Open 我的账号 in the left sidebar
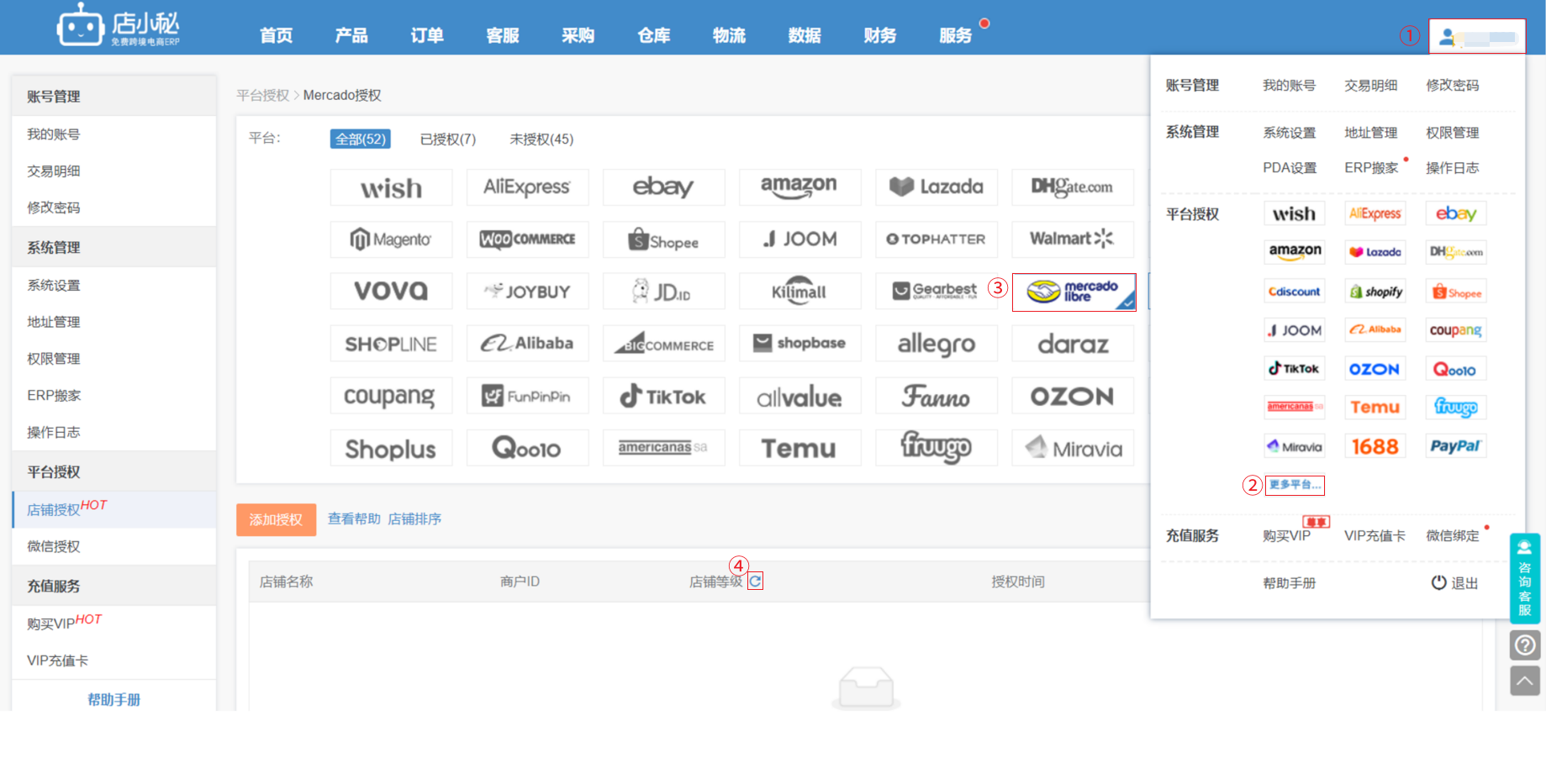Viewport: 1546px width, 784px height. [54, 134]
